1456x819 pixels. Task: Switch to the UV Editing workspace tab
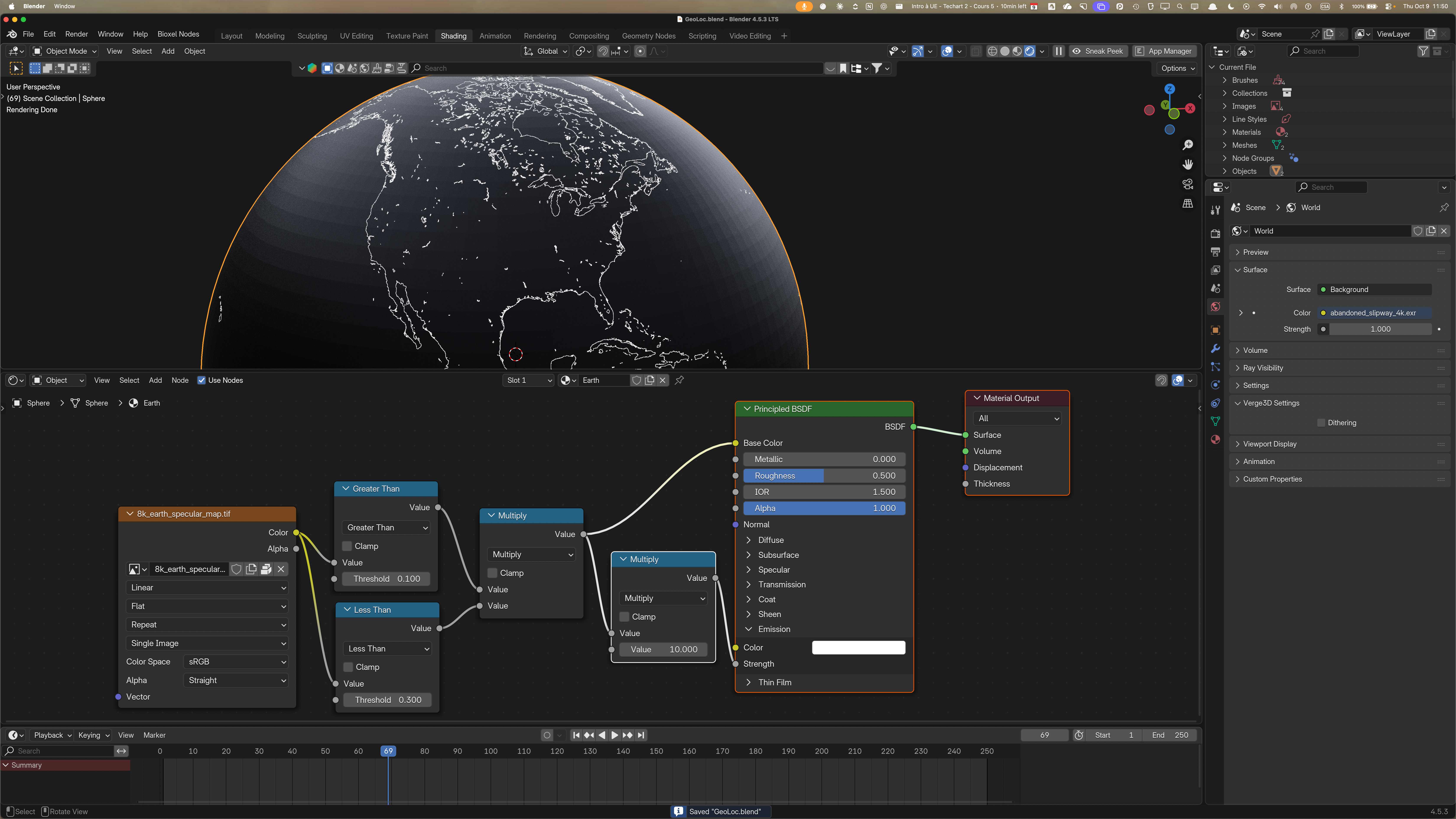[x=357, y=36]
